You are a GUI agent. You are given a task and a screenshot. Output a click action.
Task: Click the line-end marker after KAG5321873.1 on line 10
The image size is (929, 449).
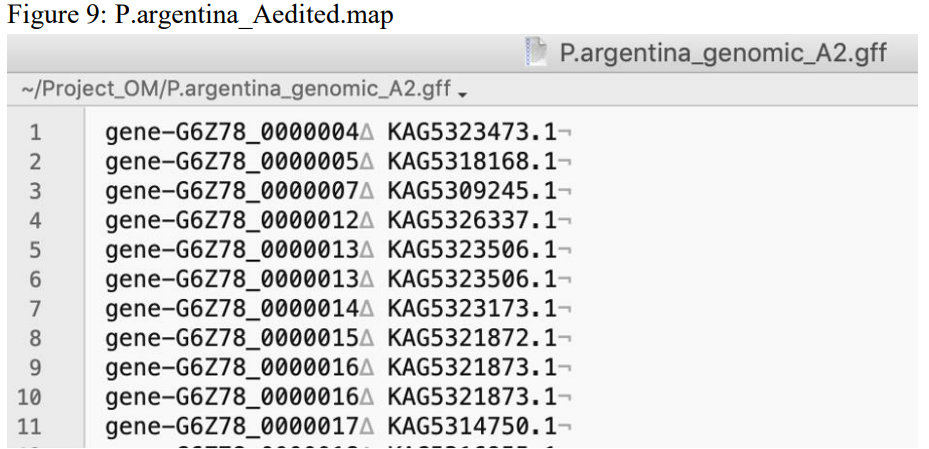pyautogui.click(x=565, y=398)
